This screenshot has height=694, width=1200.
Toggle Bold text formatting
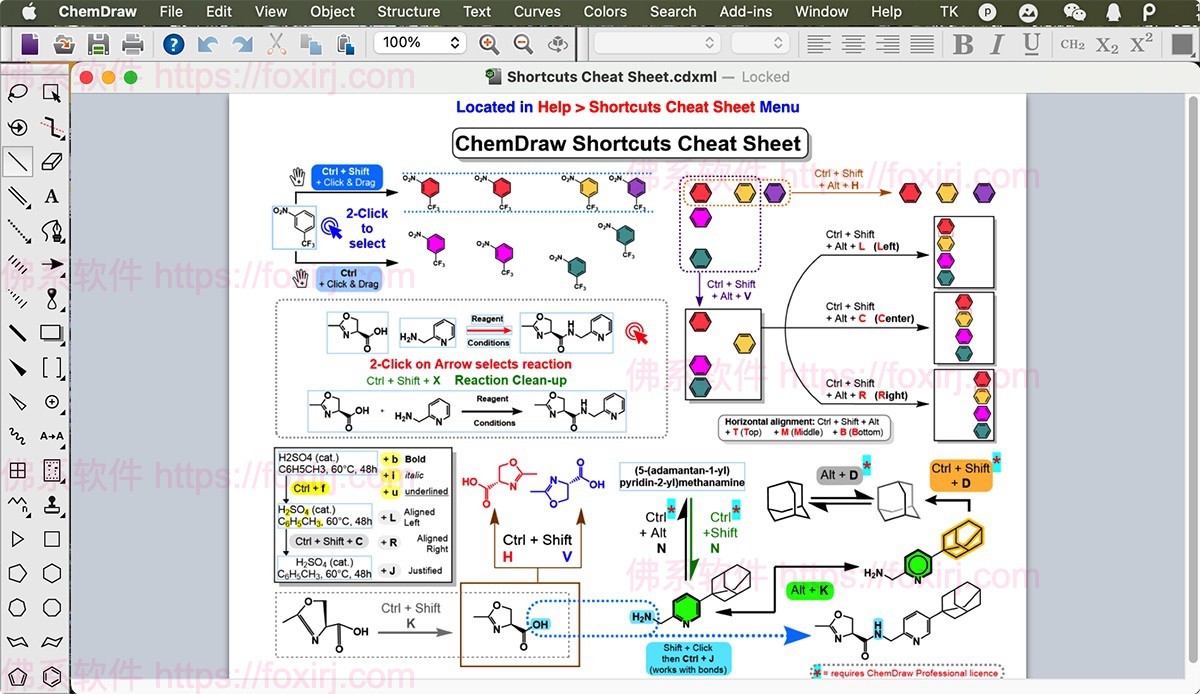(x=963, y=44)
